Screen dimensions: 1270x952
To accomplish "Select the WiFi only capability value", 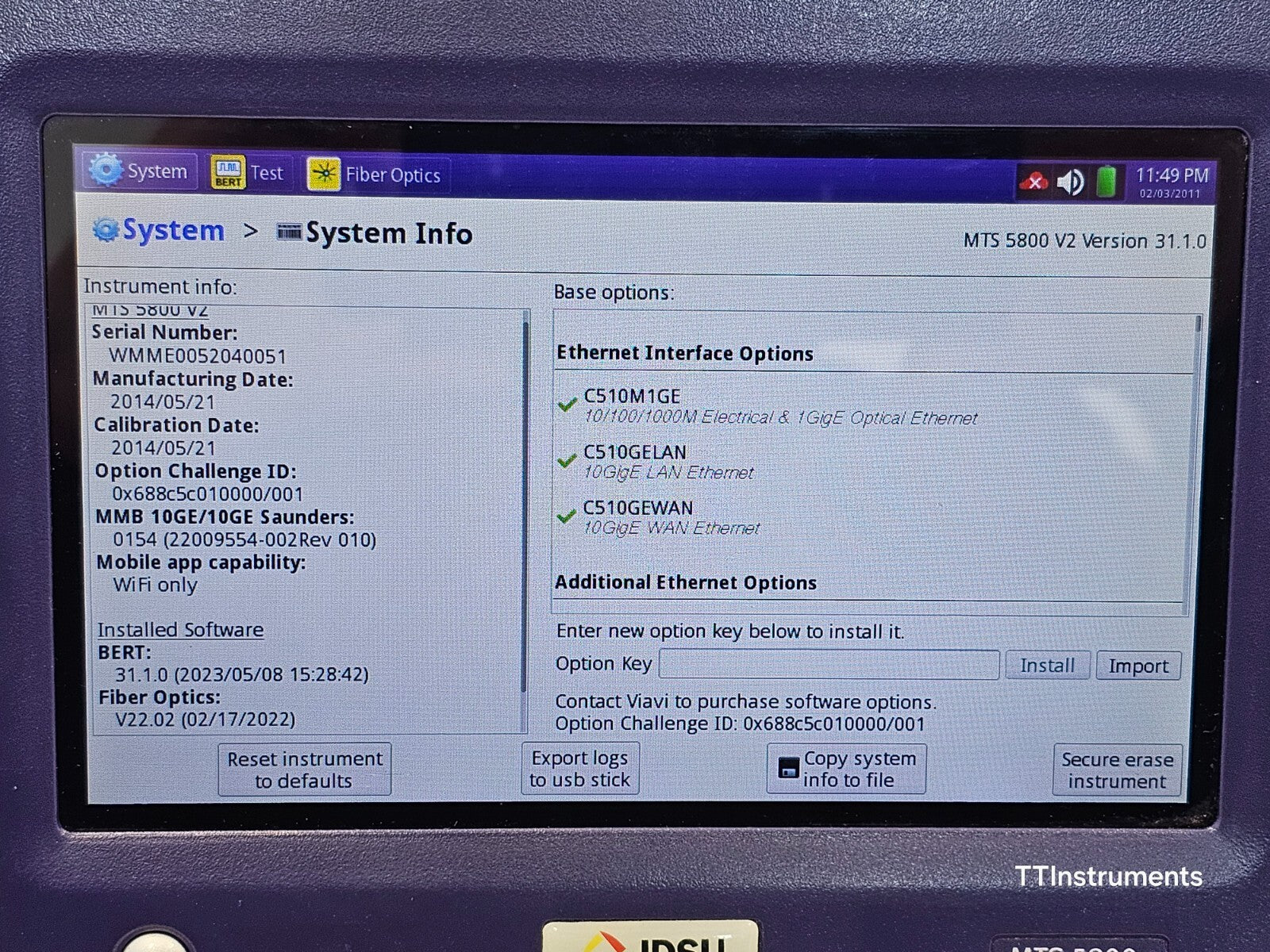I will pyautogui.click(x=155, y=585).
